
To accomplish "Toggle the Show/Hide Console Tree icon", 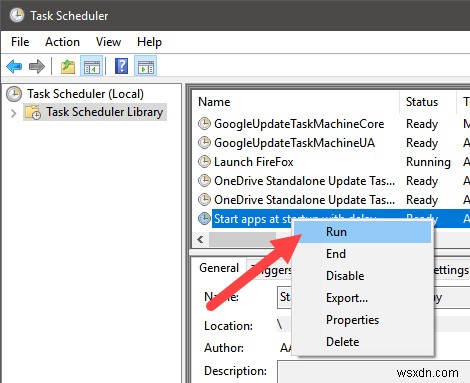I will 92,66.
